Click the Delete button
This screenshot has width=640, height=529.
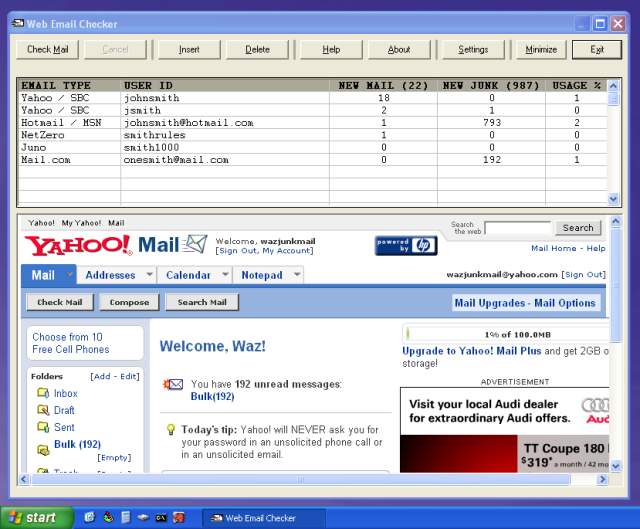click(x=257, y=49)
